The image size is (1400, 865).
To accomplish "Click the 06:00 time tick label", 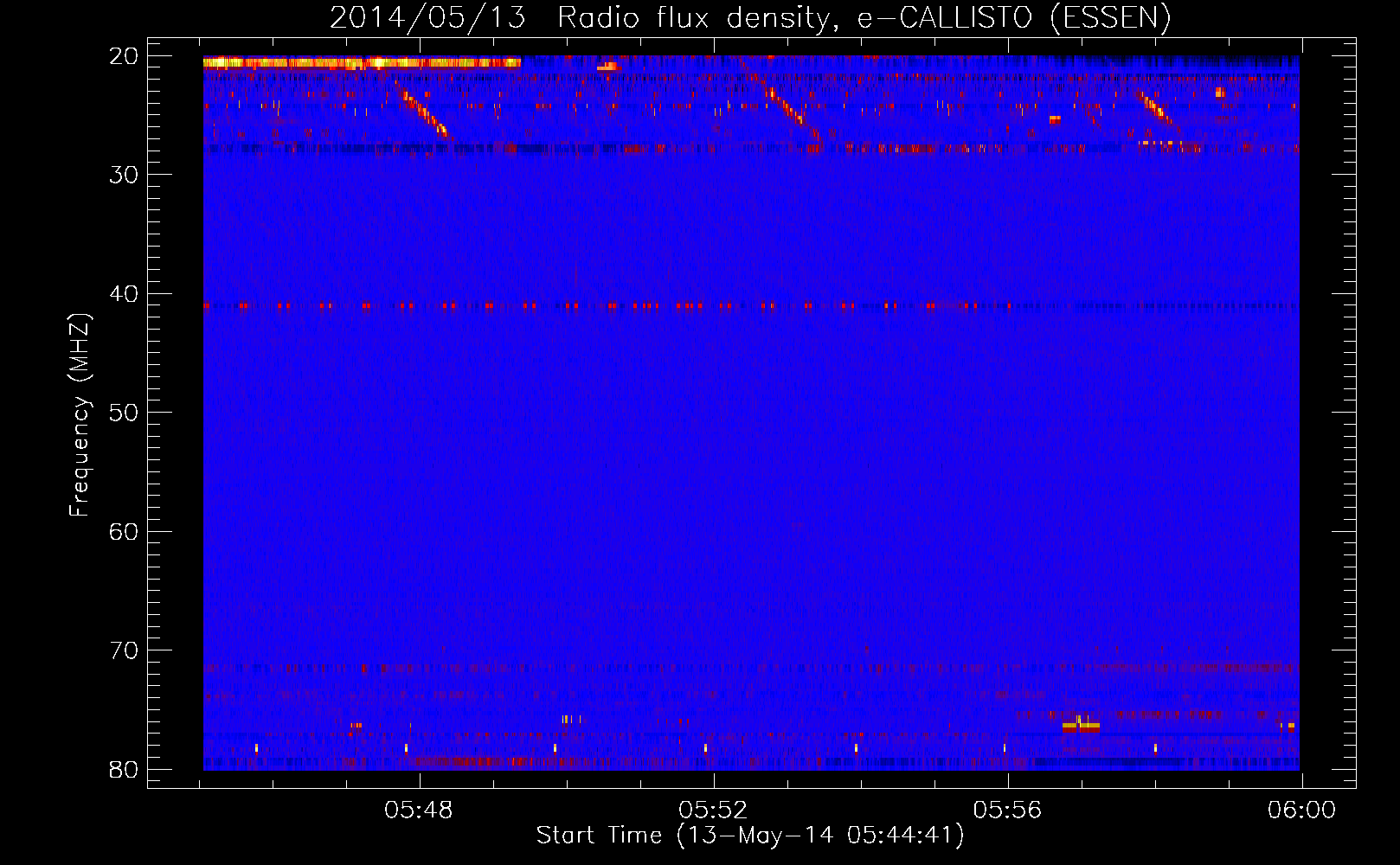I will 1301,811.
